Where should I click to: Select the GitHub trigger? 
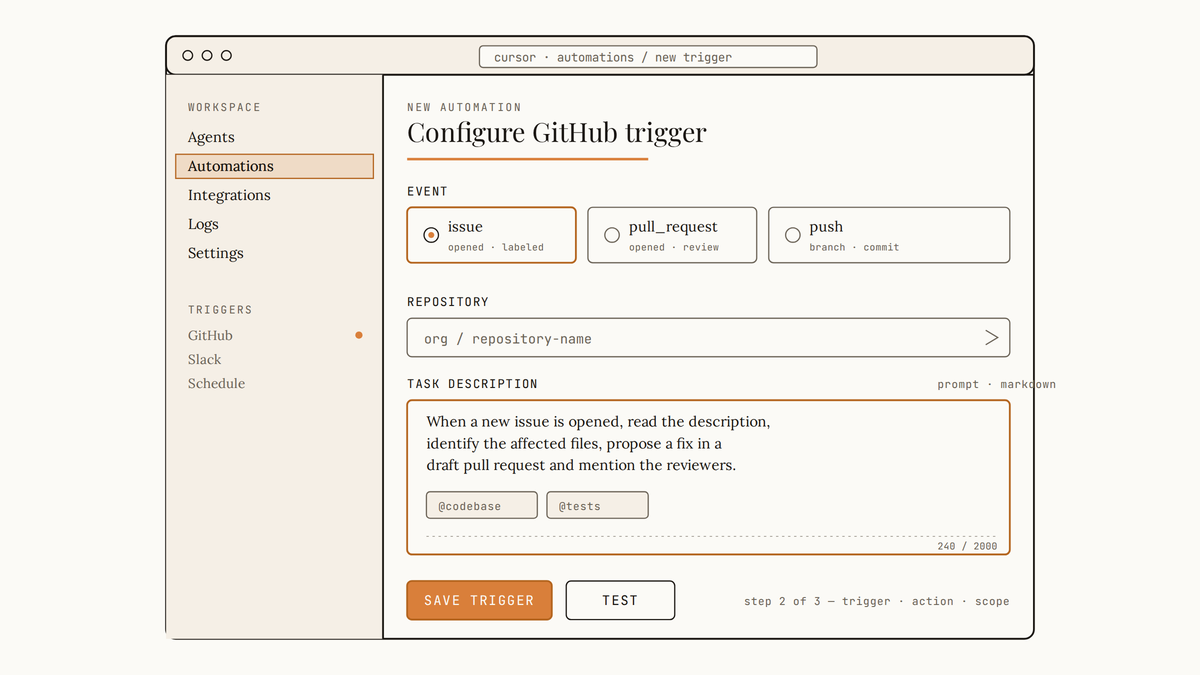[210, 336]
